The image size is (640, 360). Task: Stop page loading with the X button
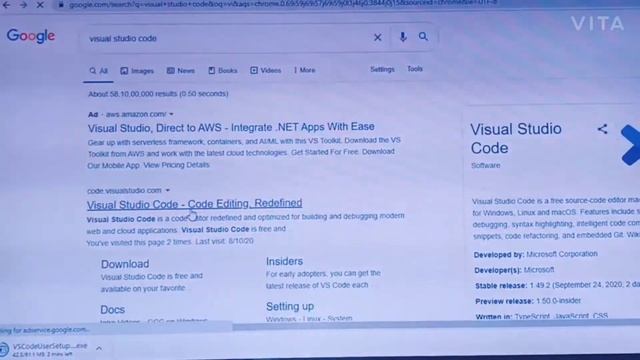point(40,5)
